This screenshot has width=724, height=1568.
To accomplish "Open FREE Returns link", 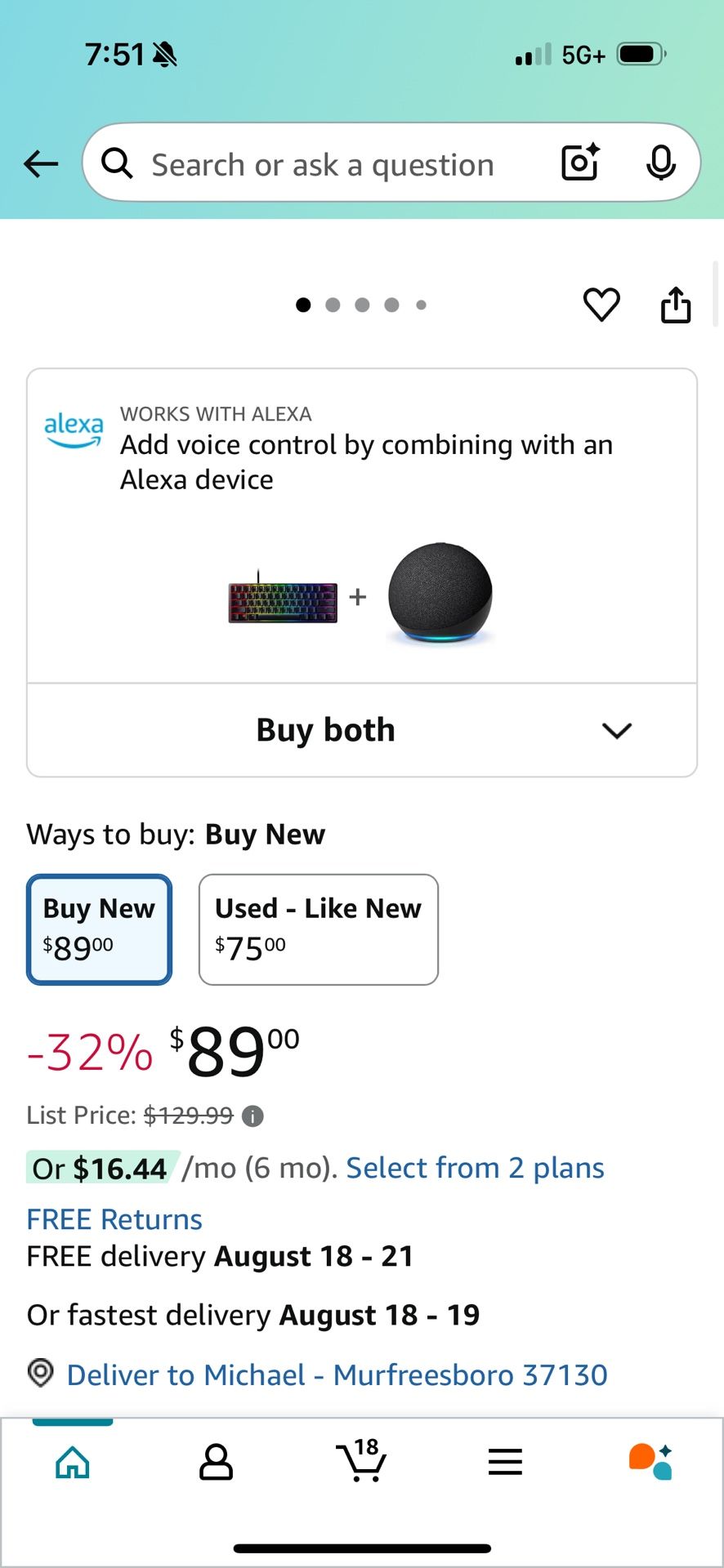I will point(114,1219).
